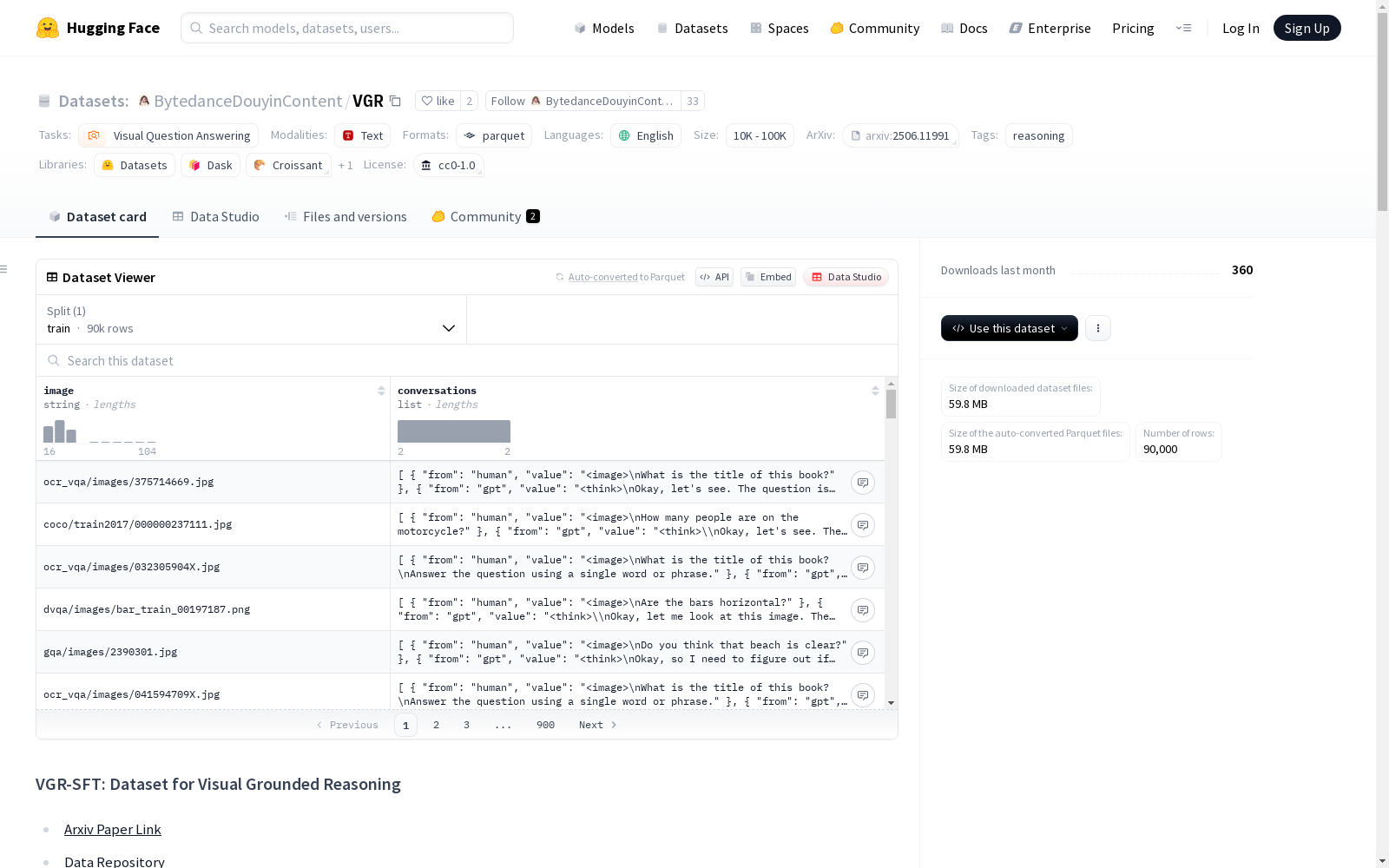Go to Next page of dataset rows
The width and height of the screenshot is (1389, 868).
598,725
